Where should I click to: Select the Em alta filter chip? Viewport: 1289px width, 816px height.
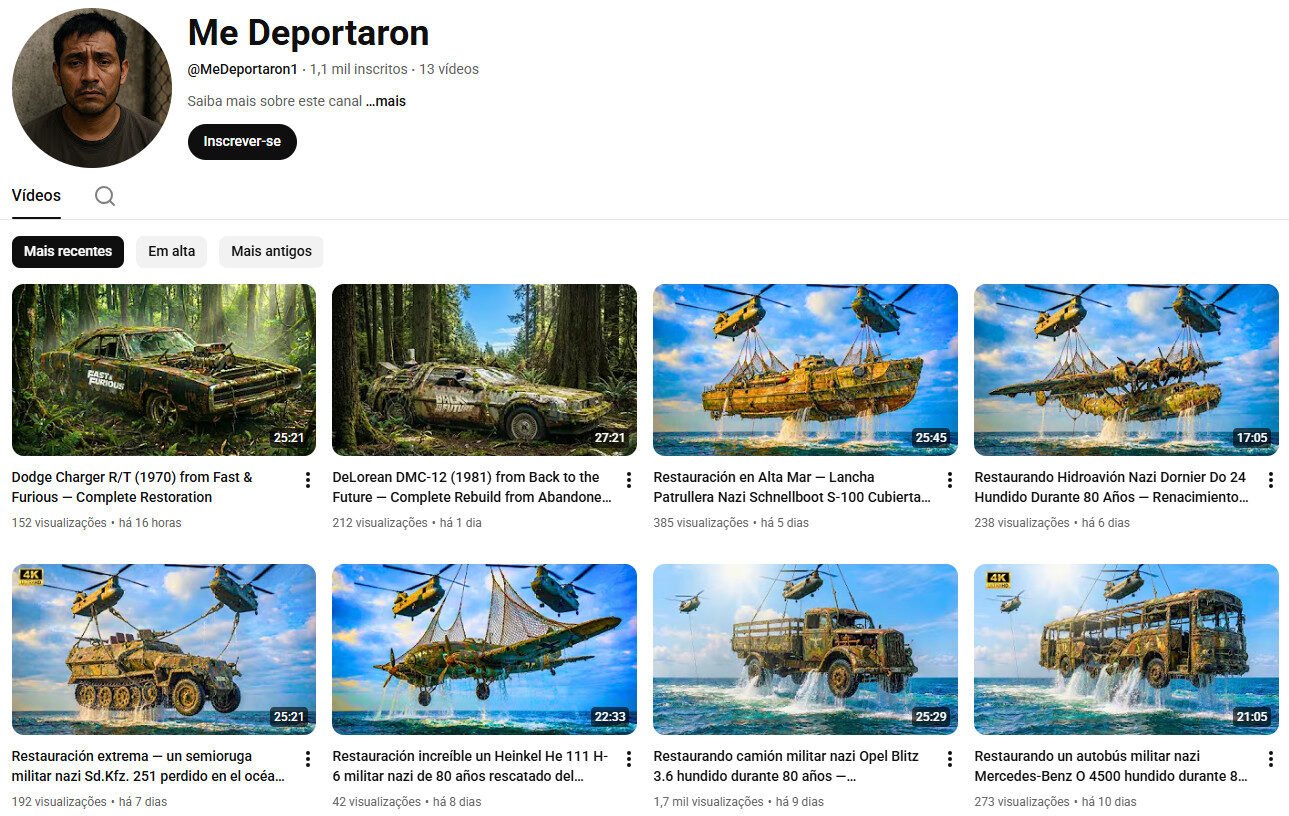coord(171,251)
